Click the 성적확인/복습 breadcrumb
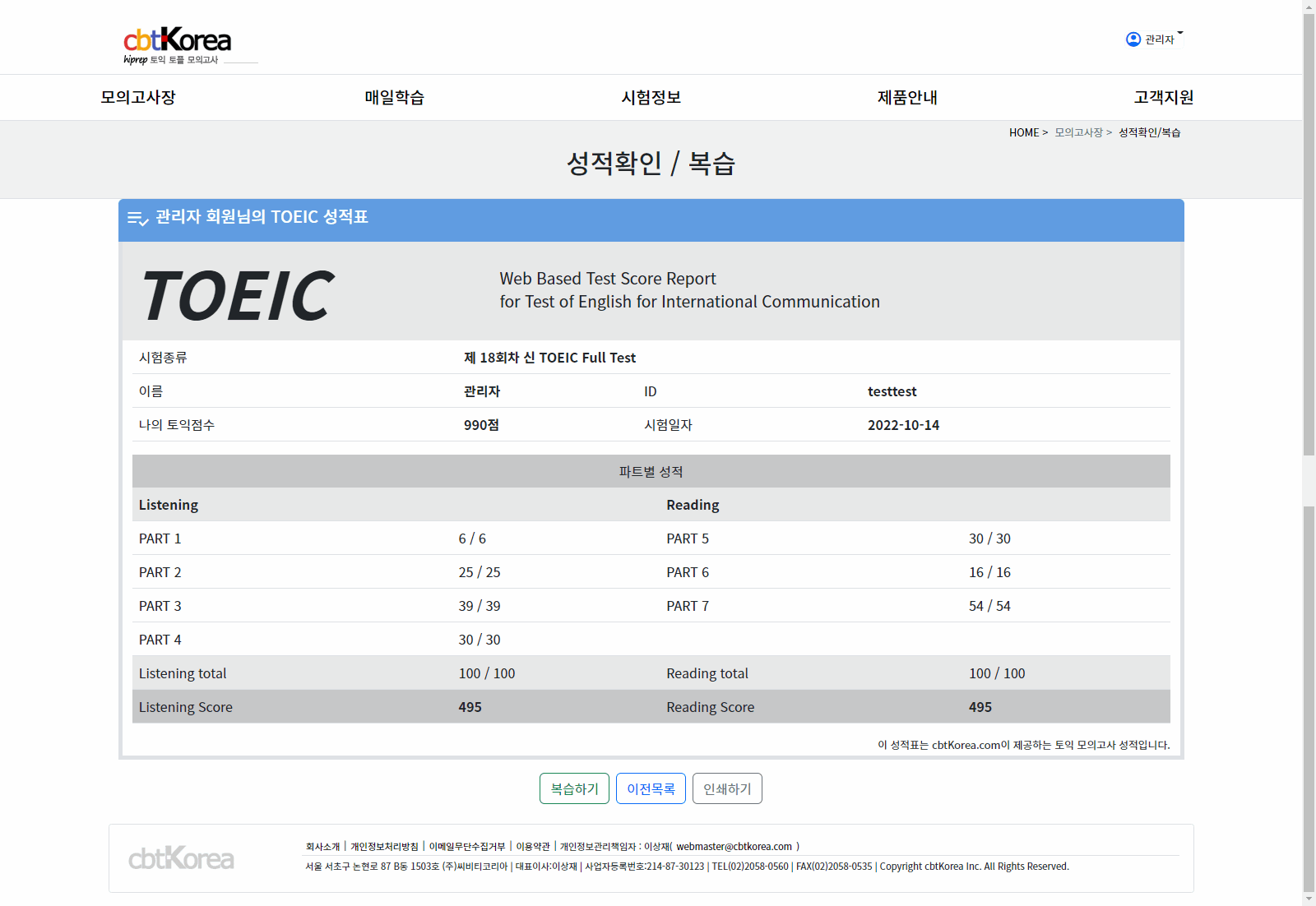The width and height of the screenshot is (1316, 906). pos(1149,132)
